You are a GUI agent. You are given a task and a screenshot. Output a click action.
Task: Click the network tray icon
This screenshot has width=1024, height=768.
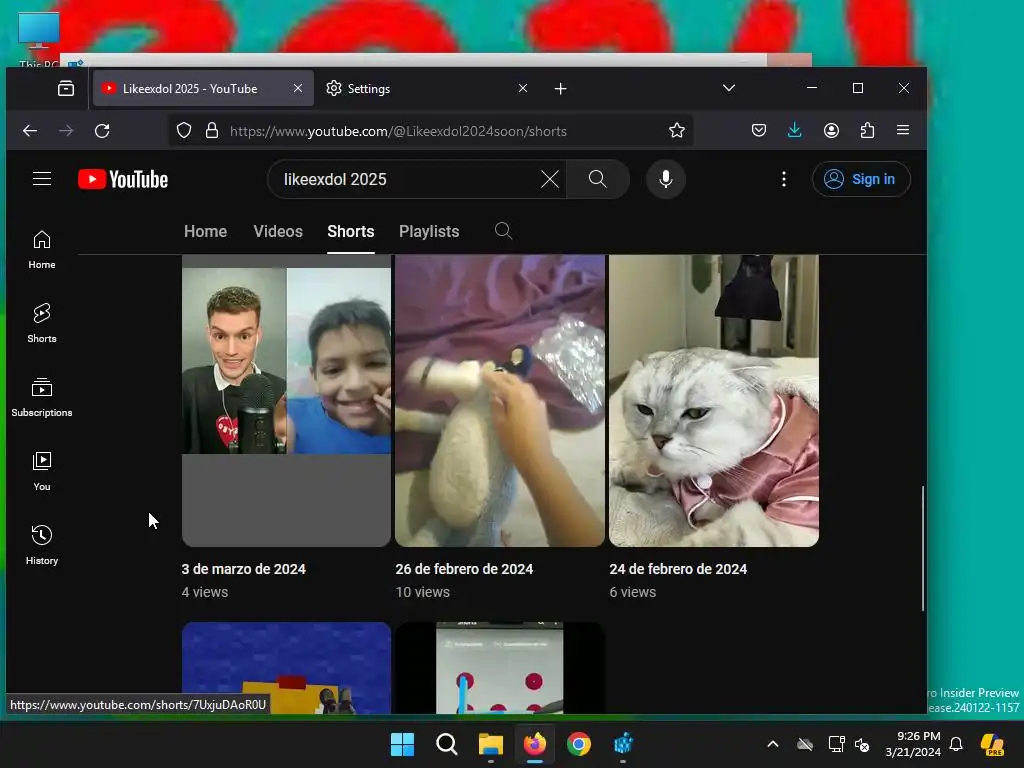836,744
